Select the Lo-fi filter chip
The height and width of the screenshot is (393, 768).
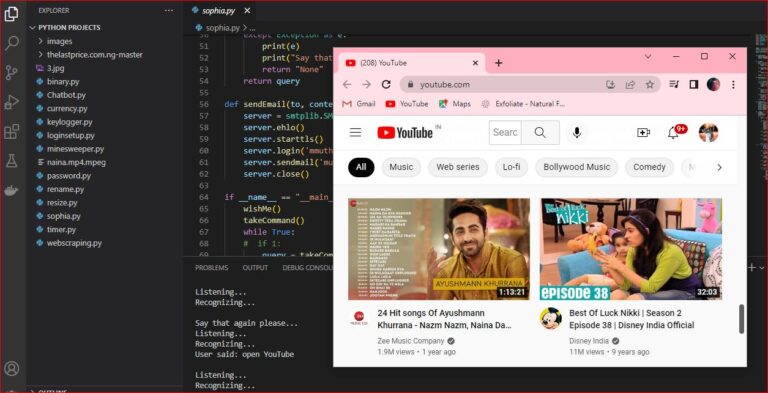click(x=511, y=167)
